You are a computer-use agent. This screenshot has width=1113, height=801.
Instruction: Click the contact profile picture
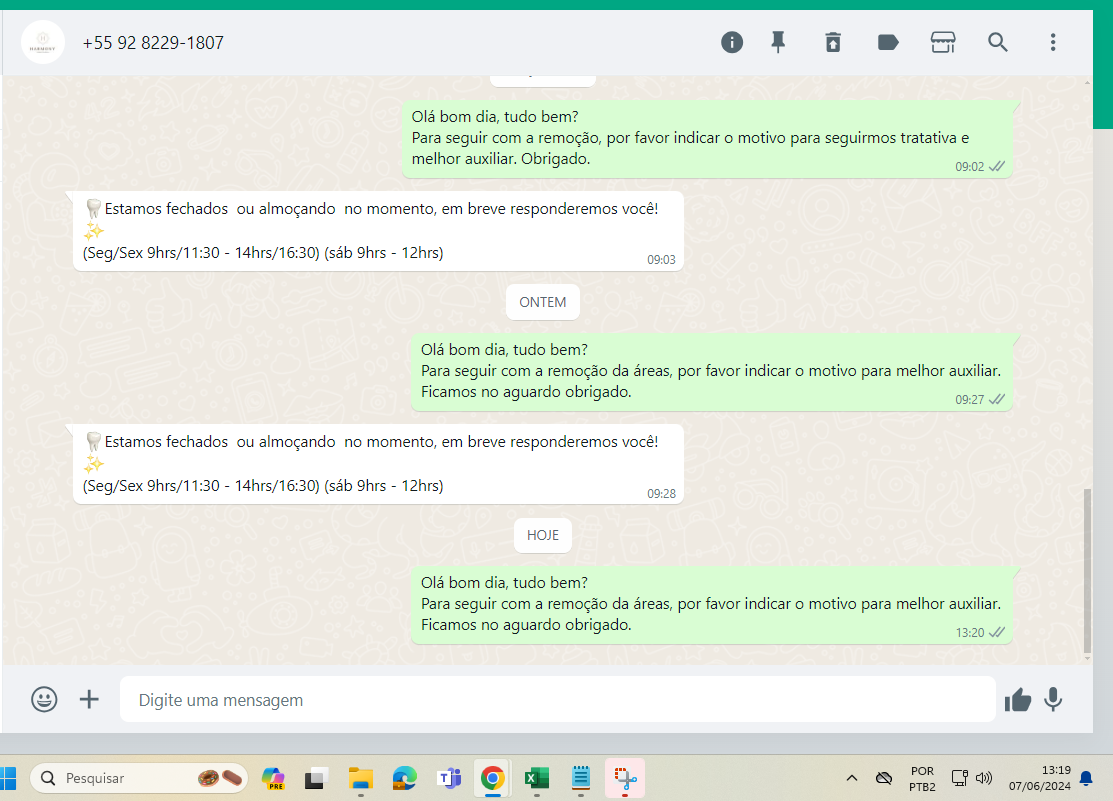click(x=43, y=43)
